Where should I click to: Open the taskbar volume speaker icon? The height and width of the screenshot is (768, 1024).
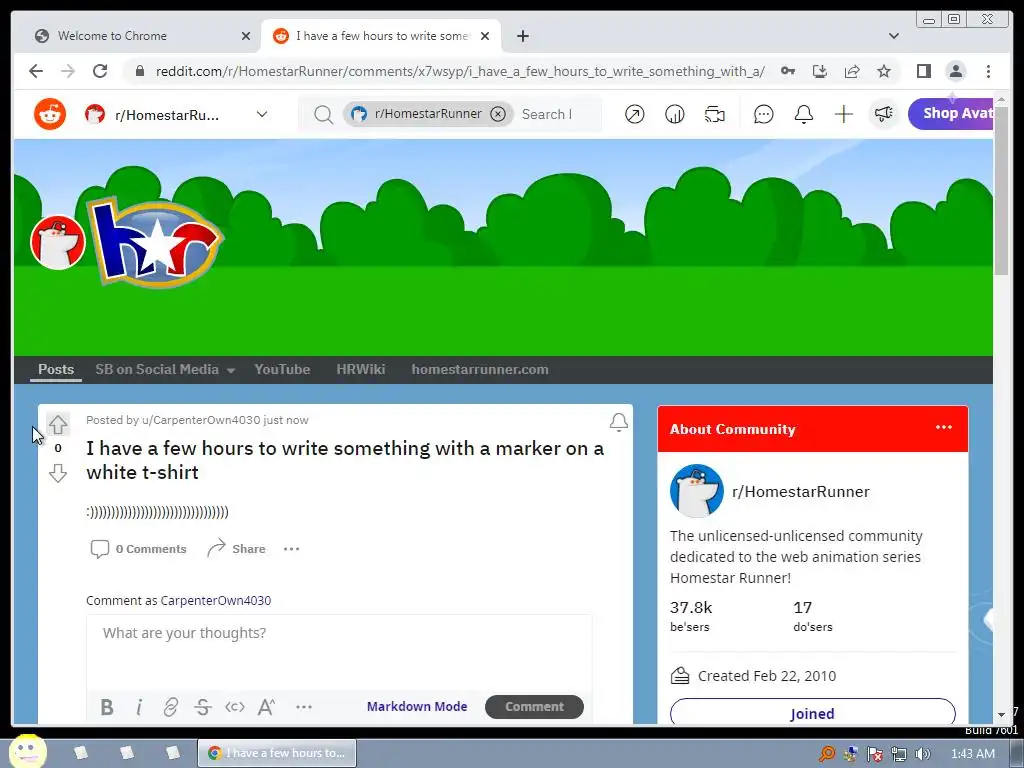point(923,754)
